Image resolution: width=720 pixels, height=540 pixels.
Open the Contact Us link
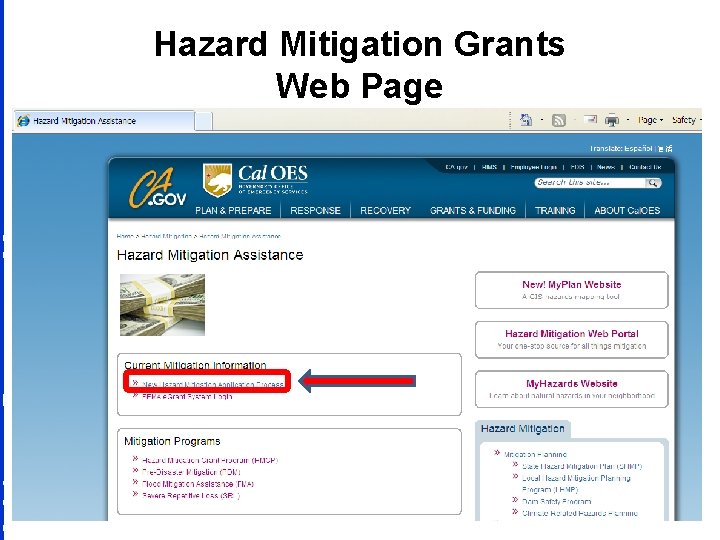tap(645, 167)
